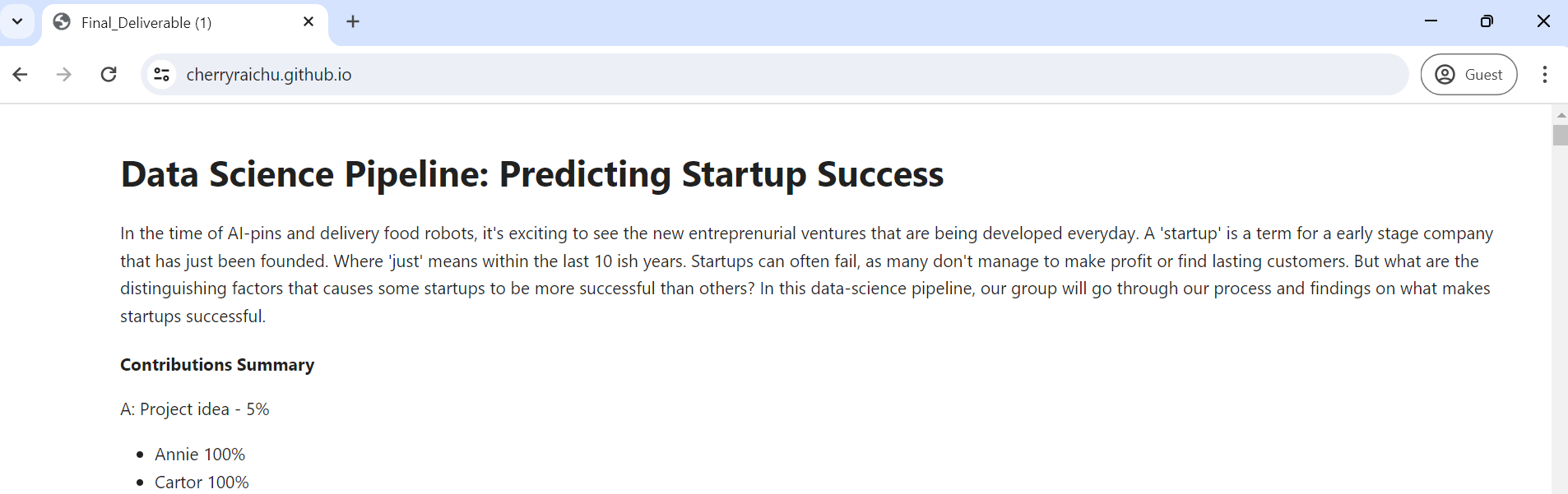This screenshot has width=1568, height=494.
Task: Minimize the browser window
Action: point(1431,21)
